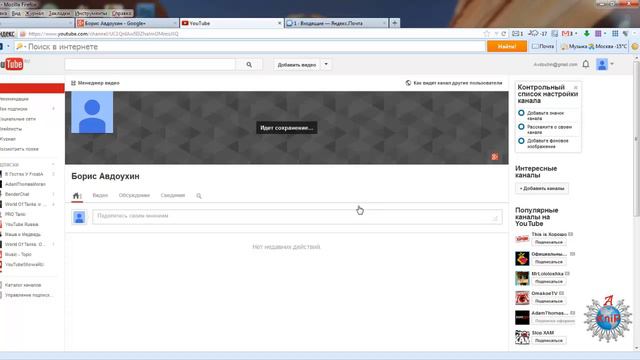Open the notifications bell
The image size is (640, 360).
(x=586, y=64)
